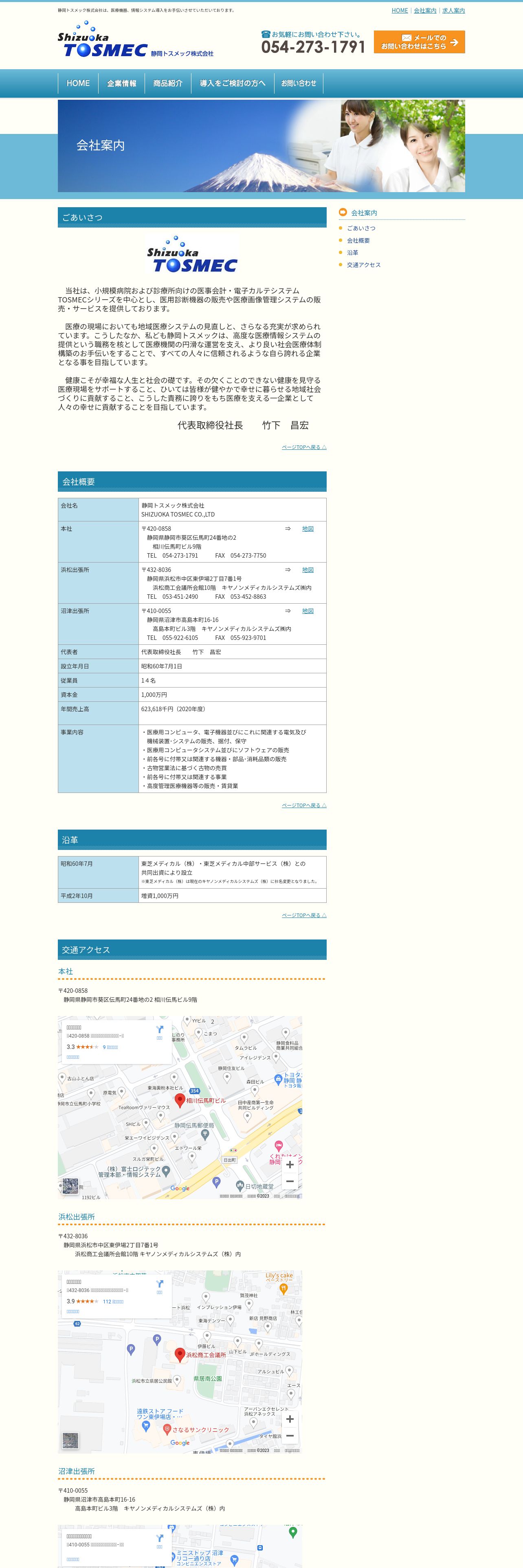This screenshot has width=523, height=1568.
Task: Open the 導入をご検討の方へ menu item
Action: click(233, 83)
